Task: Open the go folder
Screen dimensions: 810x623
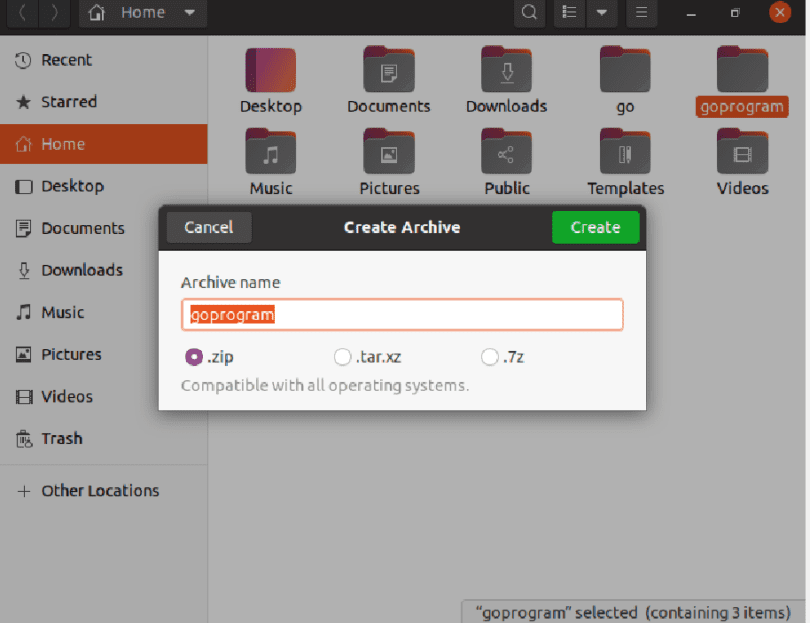Action: 624,70
